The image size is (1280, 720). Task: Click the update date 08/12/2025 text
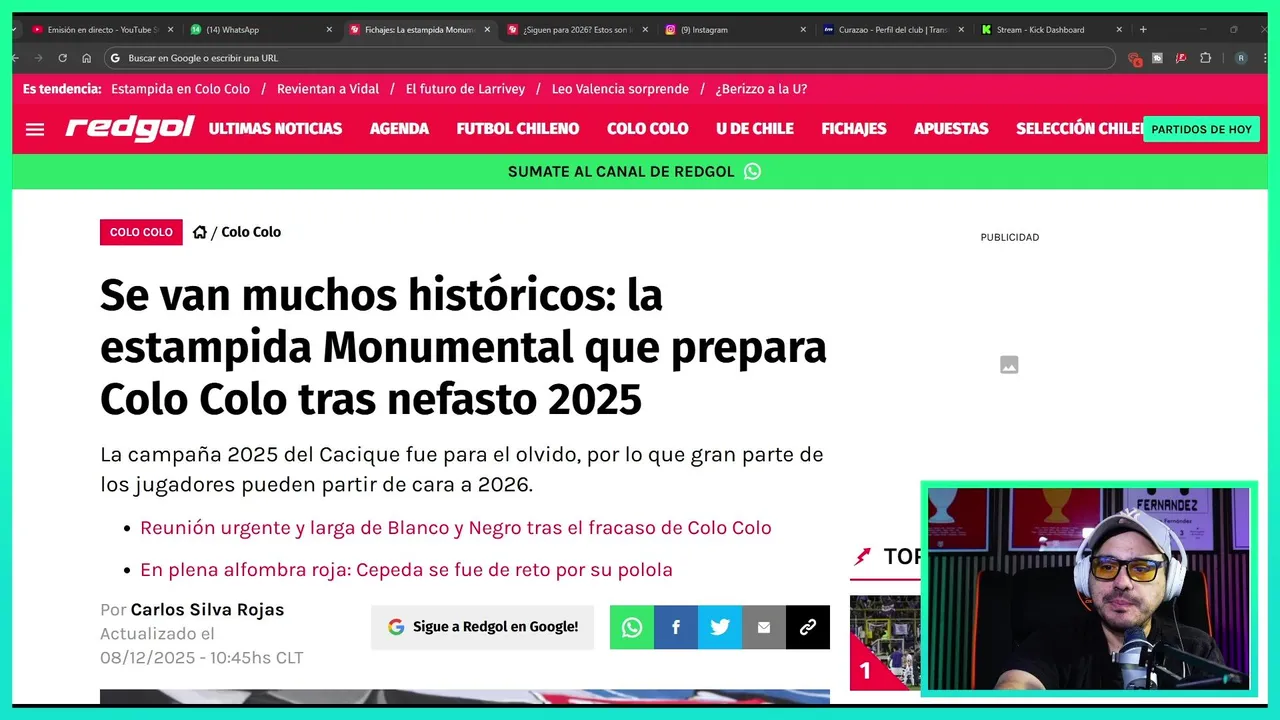click(201, 658)
